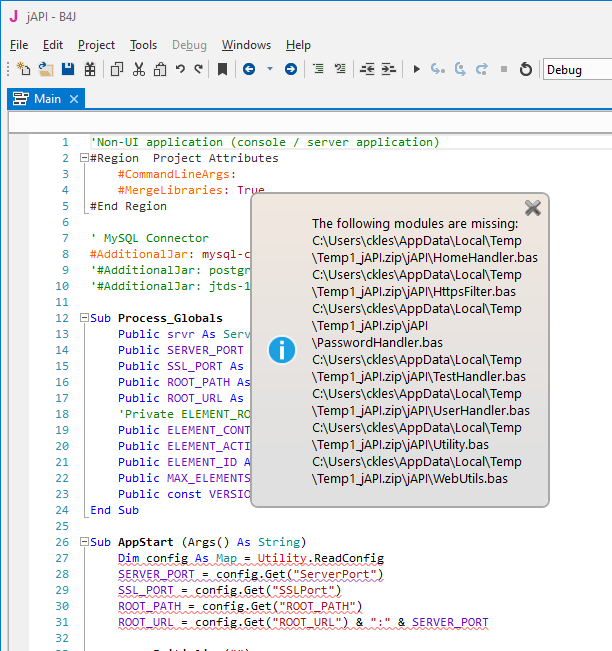Viewport: 612px width, 651px height.
Task: Collapse the Project Attributes region
Action: (83, 158)
